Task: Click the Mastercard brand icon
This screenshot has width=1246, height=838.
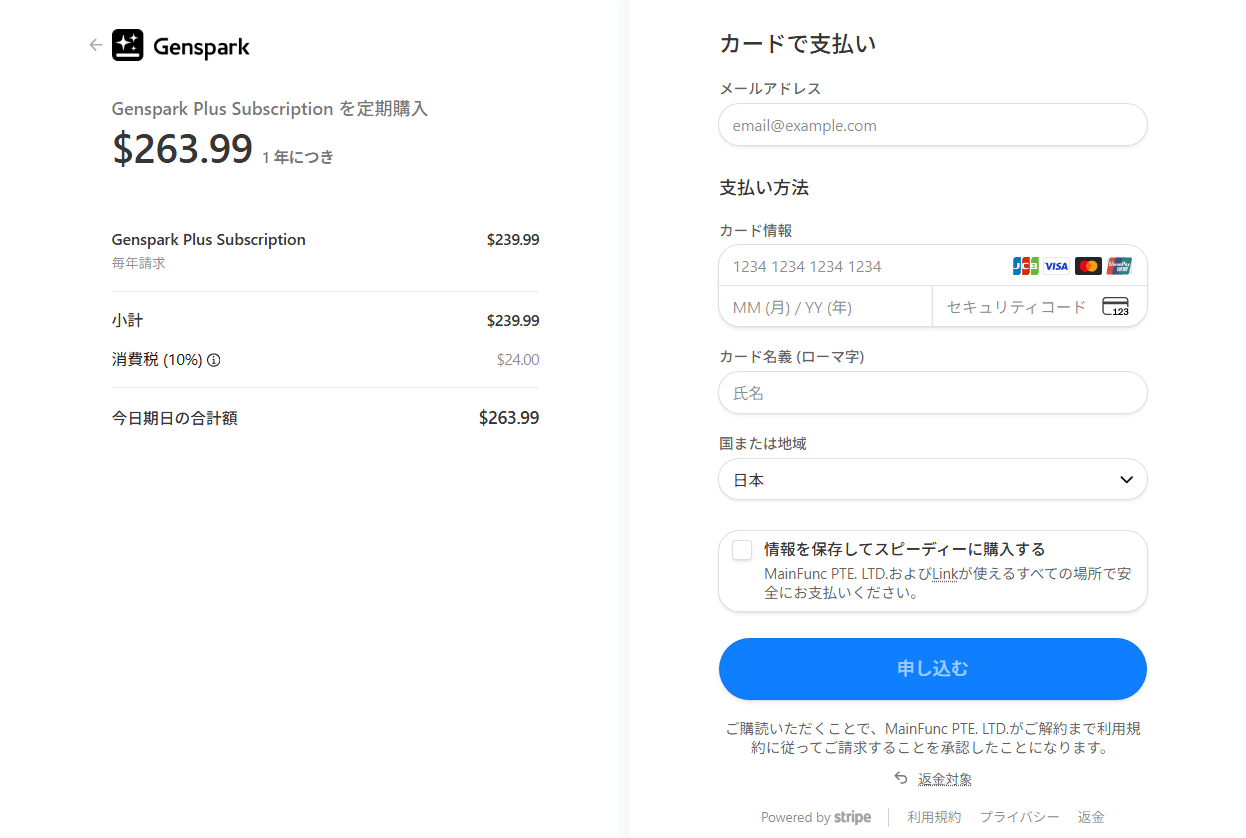Action: tap(1088, 266)
